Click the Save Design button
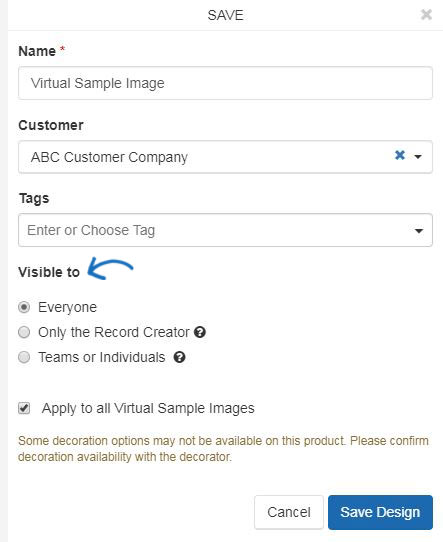This screenshot has height=542, width=443. (380, 512)
